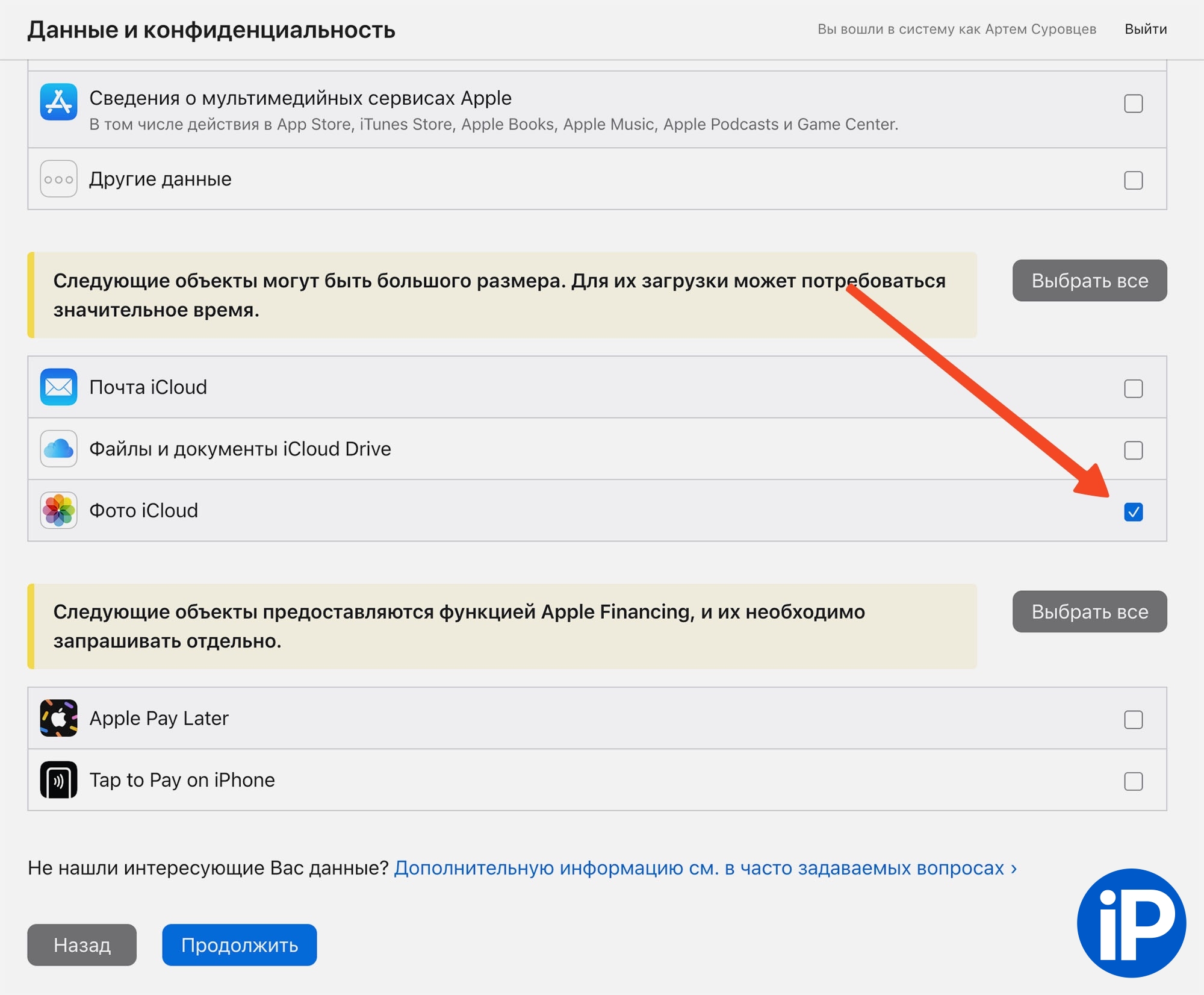
Task: Click the Tap to Pay on iPhone icon
Action: click(58, 779)
